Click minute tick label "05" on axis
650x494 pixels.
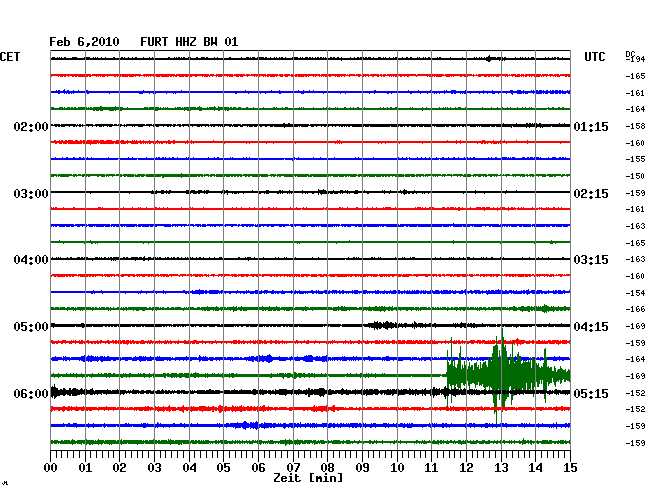click(x=223, y=468)
